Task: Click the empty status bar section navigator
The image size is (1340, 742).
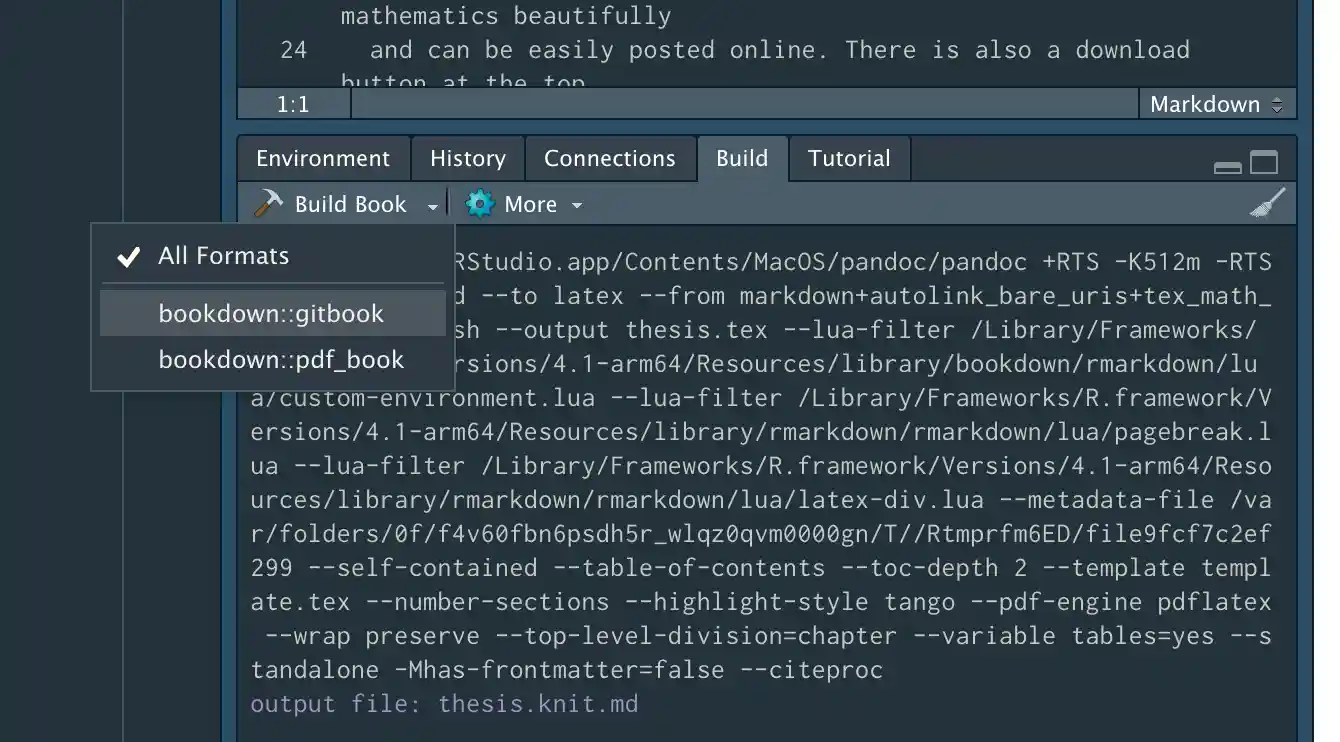Action: [x=744, y=104]
